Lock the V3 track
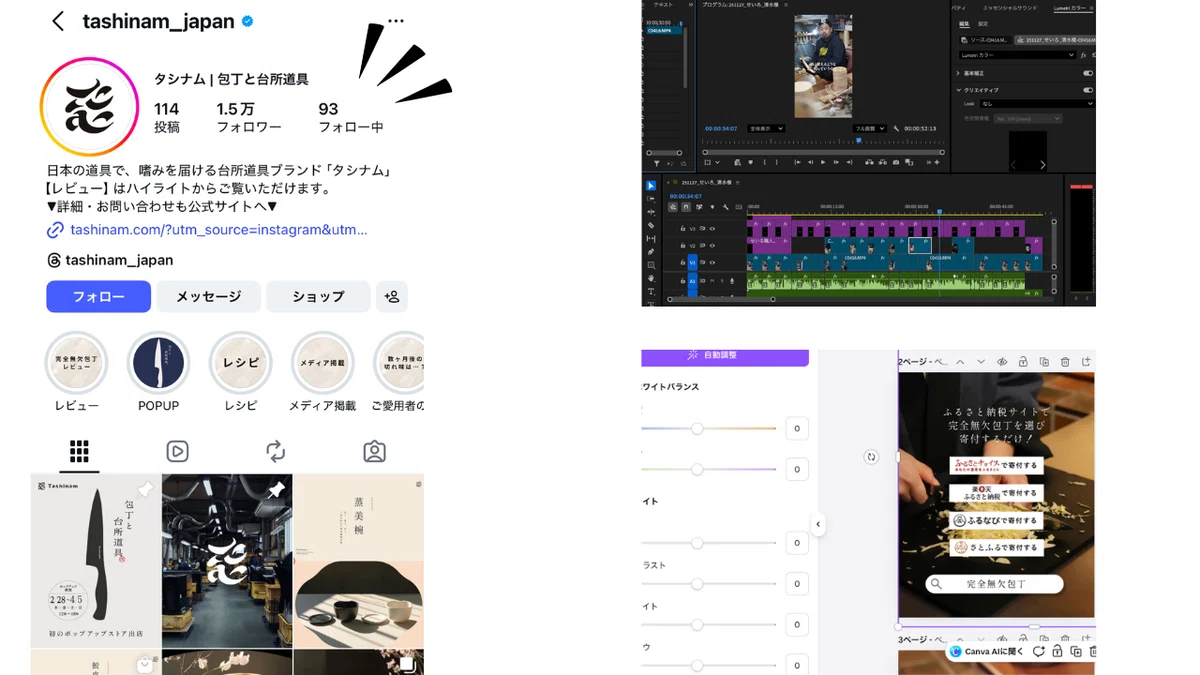 point(683,228)
